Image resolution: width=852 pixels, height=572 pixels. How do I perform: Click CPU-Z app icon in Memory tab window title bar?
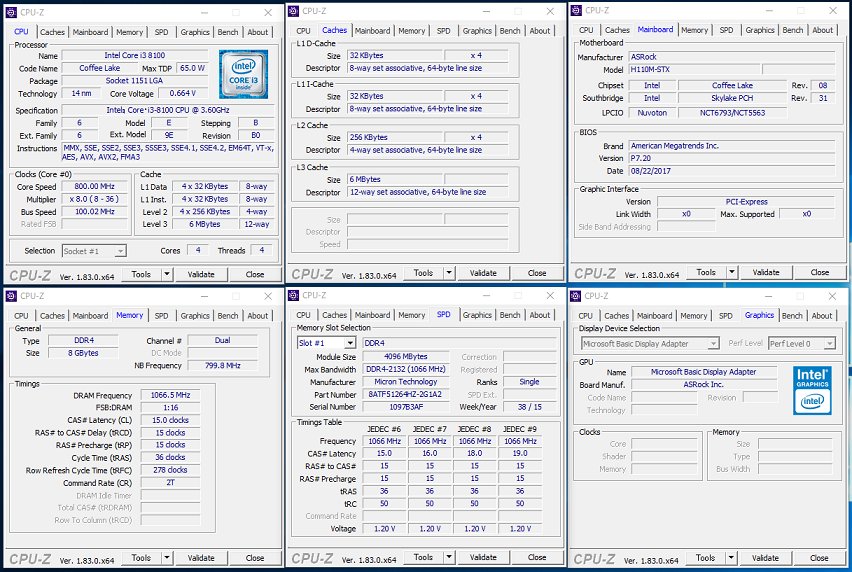(11, 296)
